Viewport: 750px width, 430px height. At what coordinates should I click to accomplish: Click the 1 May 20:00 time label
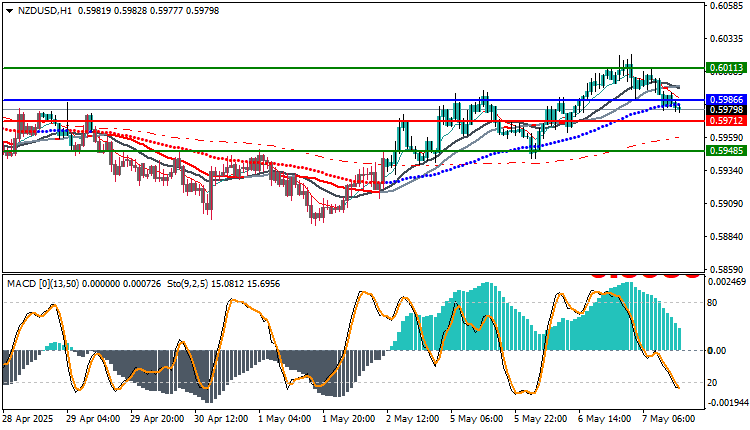coord(349,419)
